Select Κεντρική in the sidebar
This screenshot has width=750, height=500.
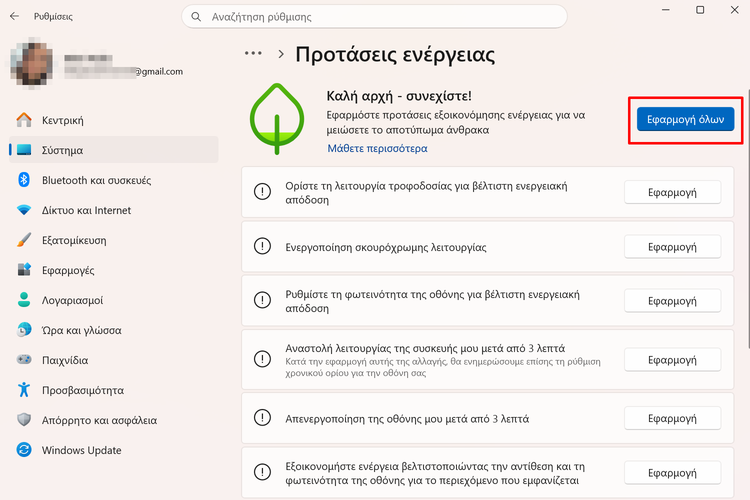62,120
